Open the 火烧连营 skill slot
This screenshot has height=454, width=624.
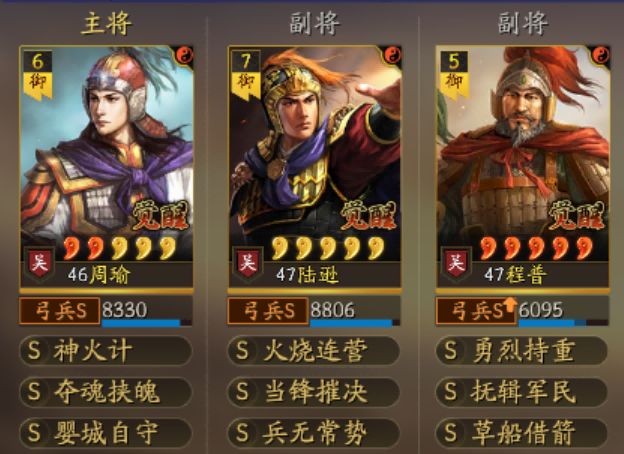(314, 351)
